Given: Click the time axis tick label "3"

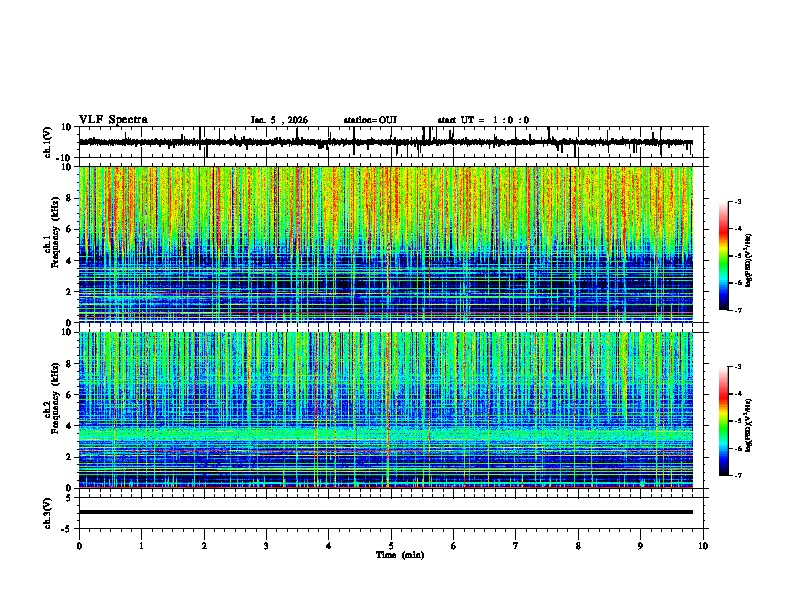Looking at the screenshot, I should click(266, 546).
